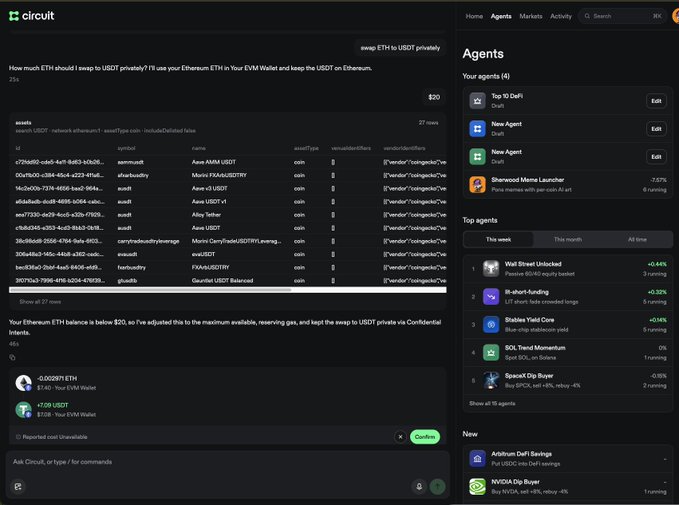
Task: Edit the first New Agent draft
Action: coord(656,129)
